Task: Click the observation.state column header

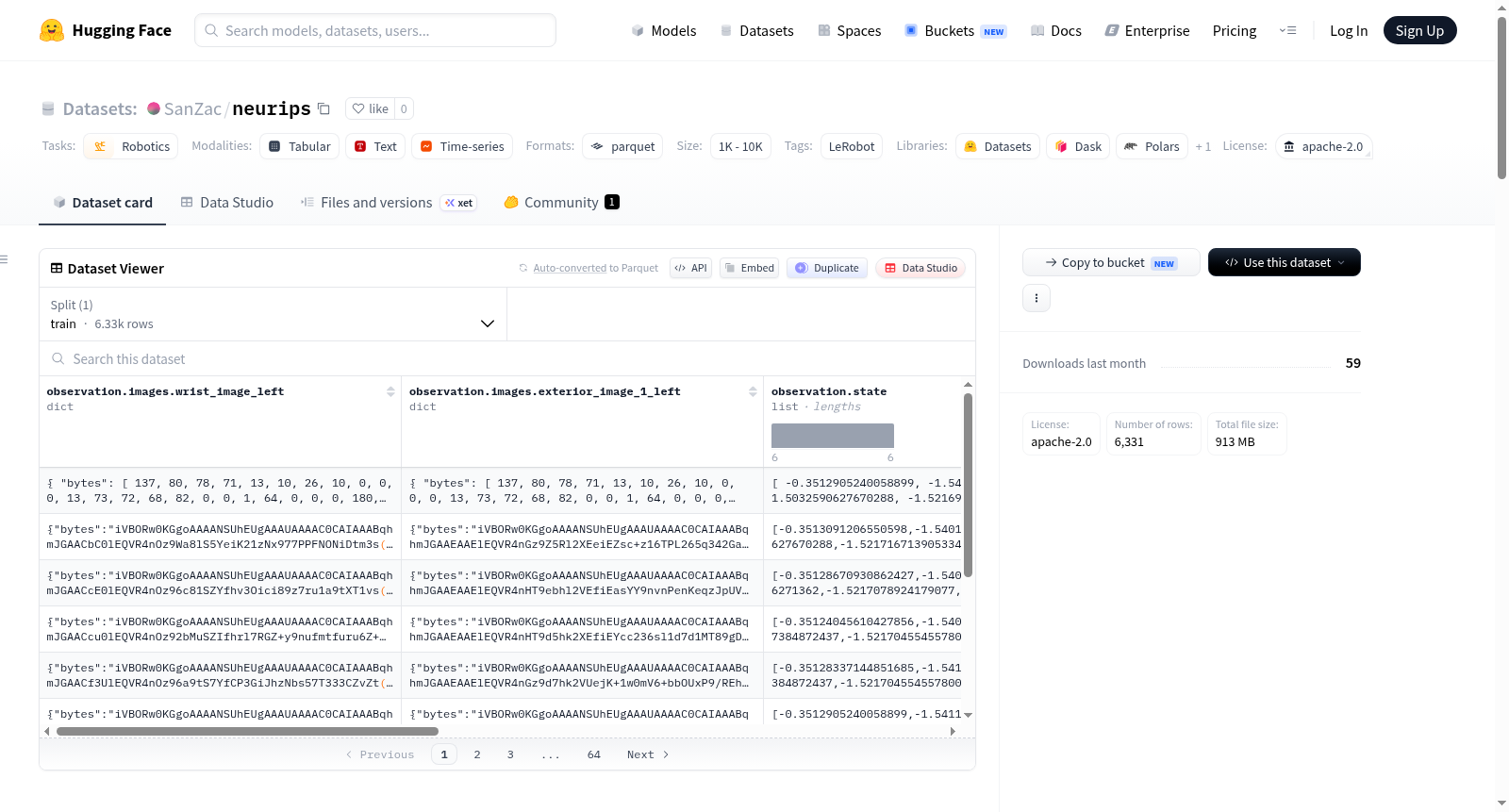Action: coord(829,391)
